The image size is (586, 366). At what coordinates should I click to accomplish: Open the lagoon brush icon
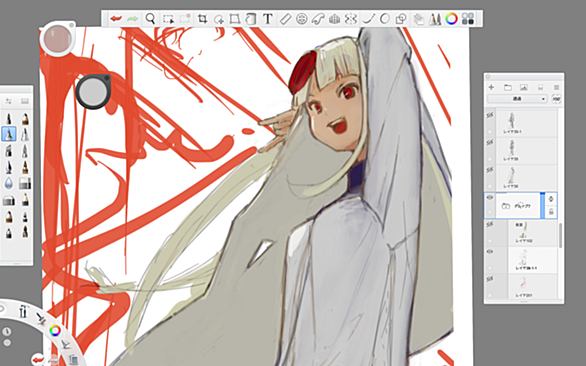pos(41,319)
